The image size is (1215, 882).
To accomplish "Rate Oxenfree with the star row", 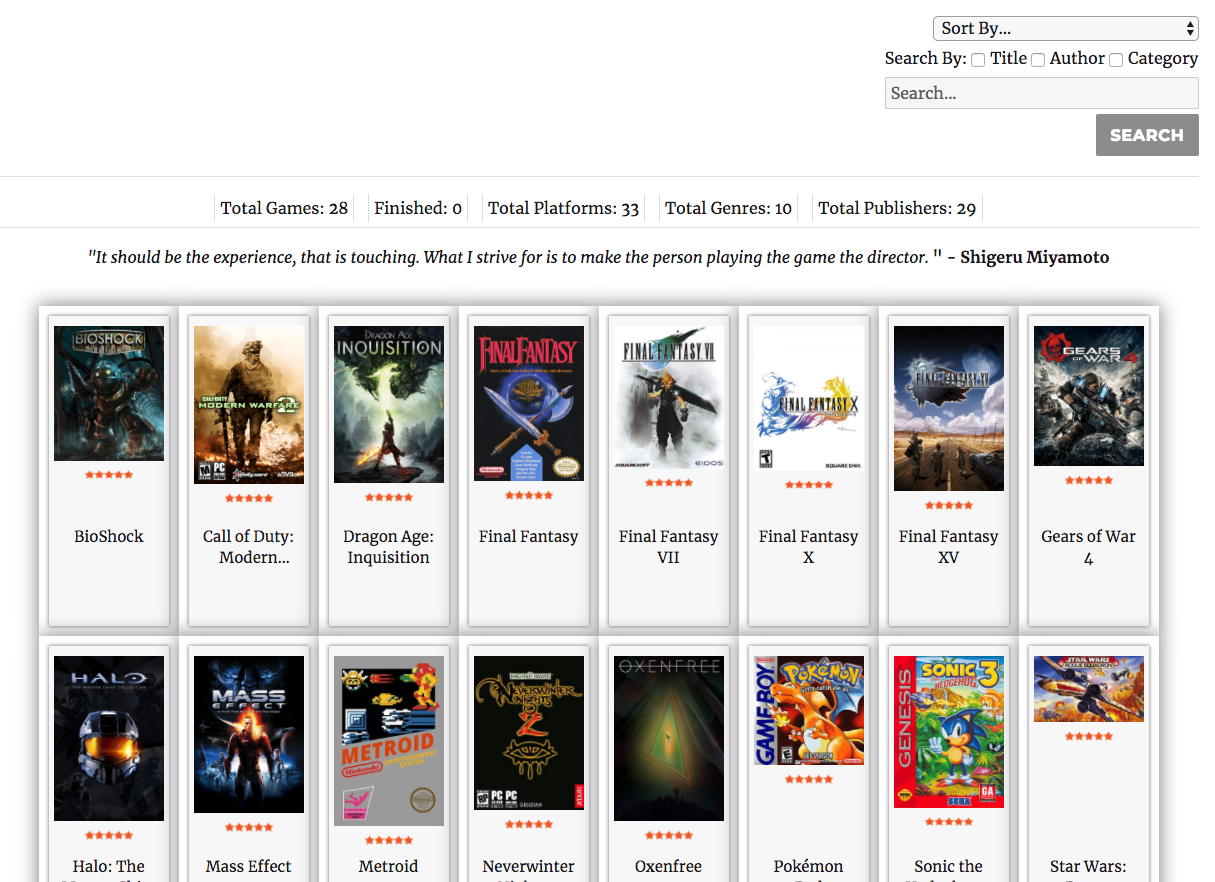I will pyautogui.click(x=669, y=835).
